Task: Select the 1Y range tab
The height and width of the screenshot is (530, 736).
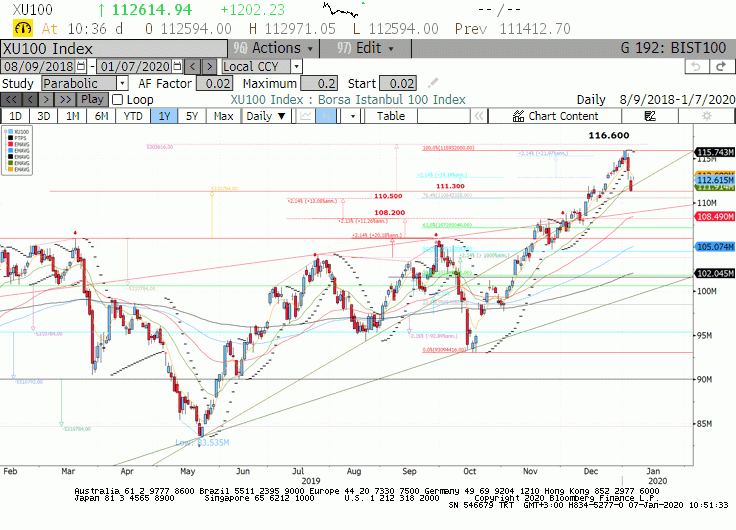Action: [164, 116]
